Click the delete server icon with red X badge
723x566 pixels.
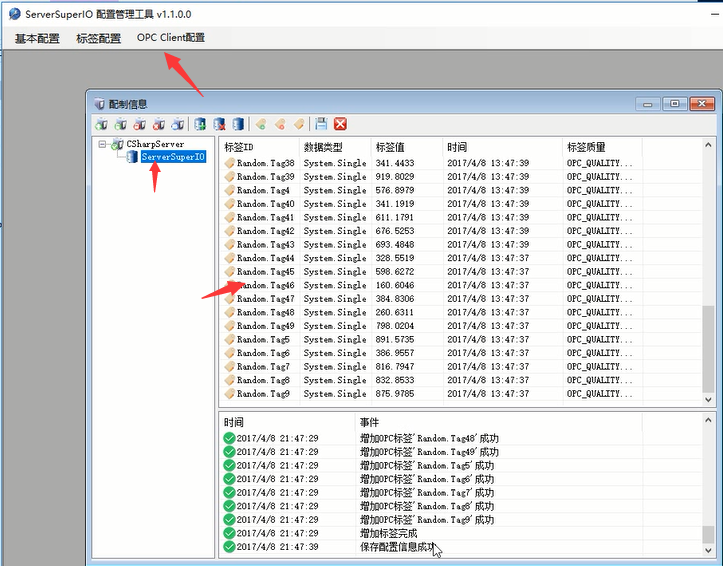pyautogui.click(x=159, y=124)
